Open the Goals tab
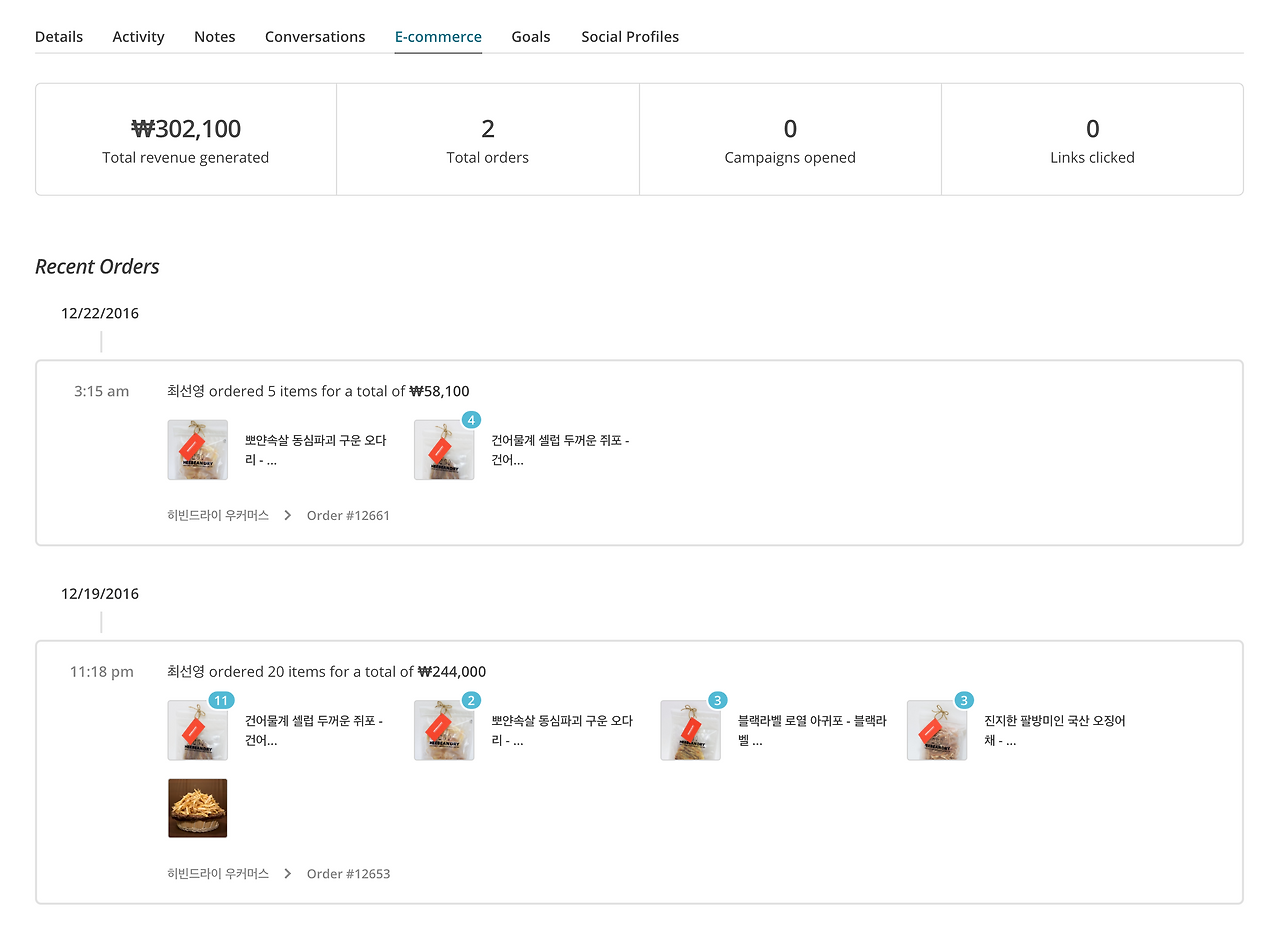This screenshot has width=1280, height=929. pyautogui.click(x=531, y=37)
